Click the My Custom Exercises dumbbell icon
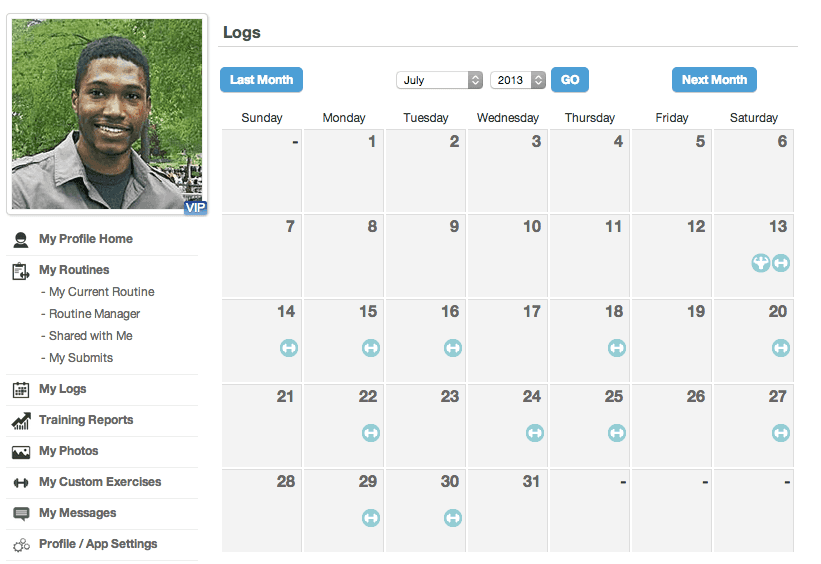The height and width of the screenshot is (564, 821). point(21,483)
